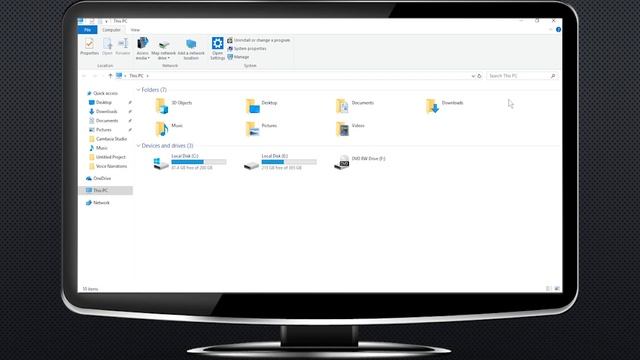Go up one folder level
The width and height of the screenshot is (640, 360).
click(x=110, y=76)
